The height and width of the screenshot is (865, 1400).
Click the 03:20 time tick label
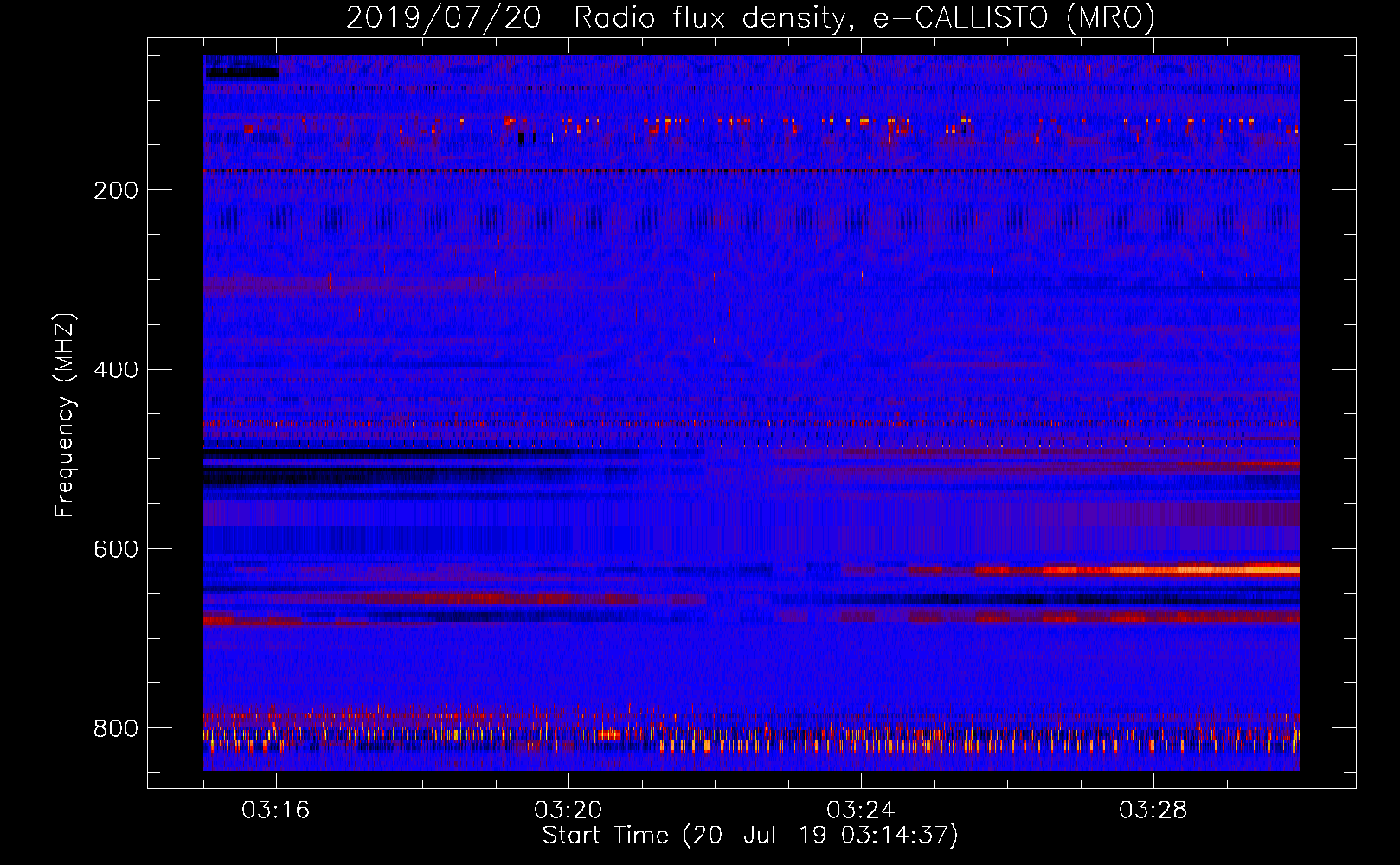coord(568,811)
